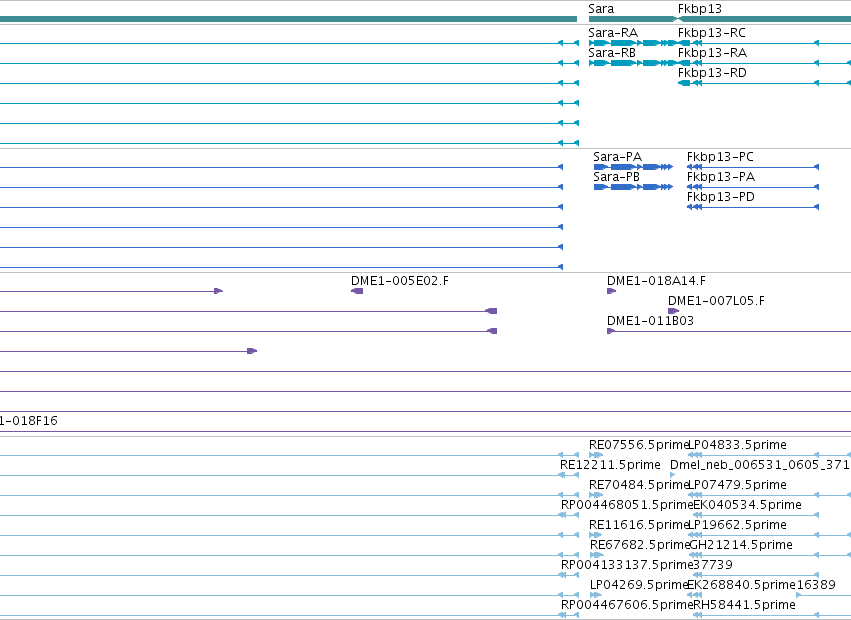This screenshot has width=851, height=620.
Task: Select the LP07479.5prime EST label
Action: (738, 485)
